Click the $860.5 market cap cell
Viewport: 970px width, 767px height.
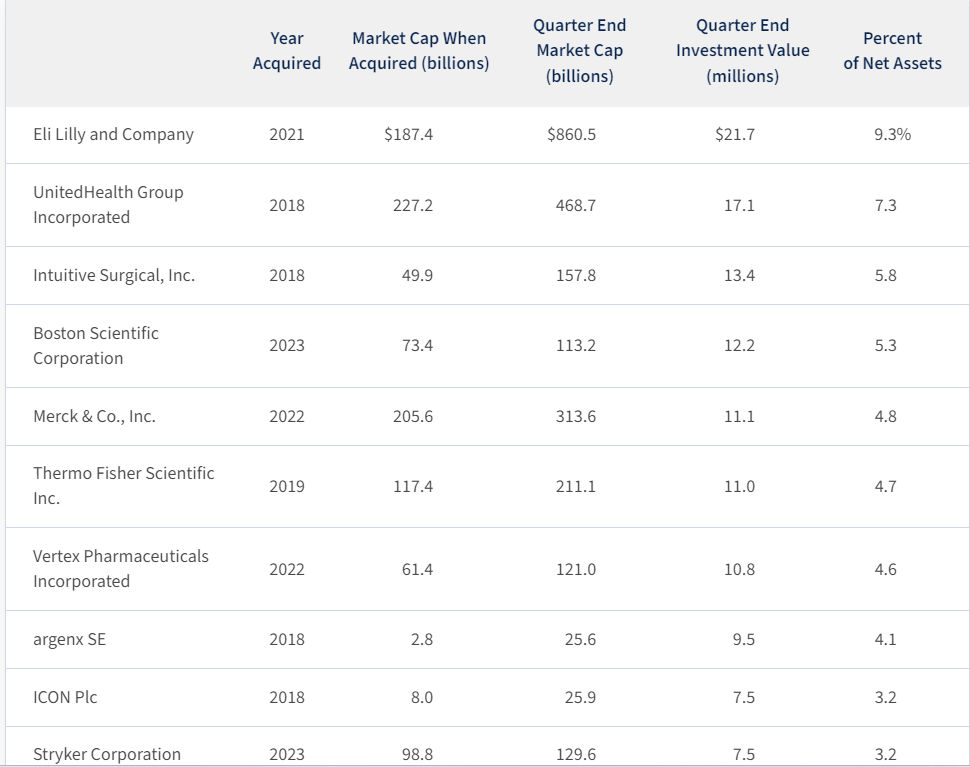572,134
